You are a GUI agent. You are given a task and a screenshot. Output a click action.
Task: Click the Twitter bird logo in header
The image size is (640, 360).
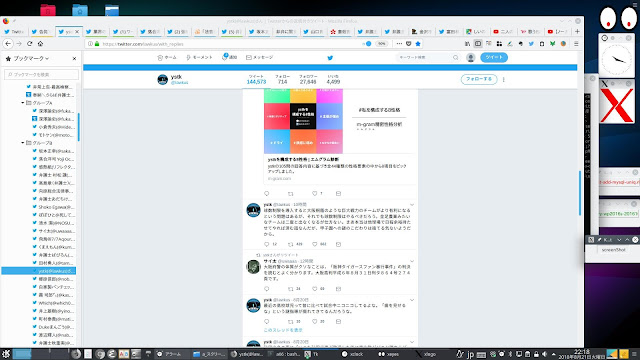330,58
